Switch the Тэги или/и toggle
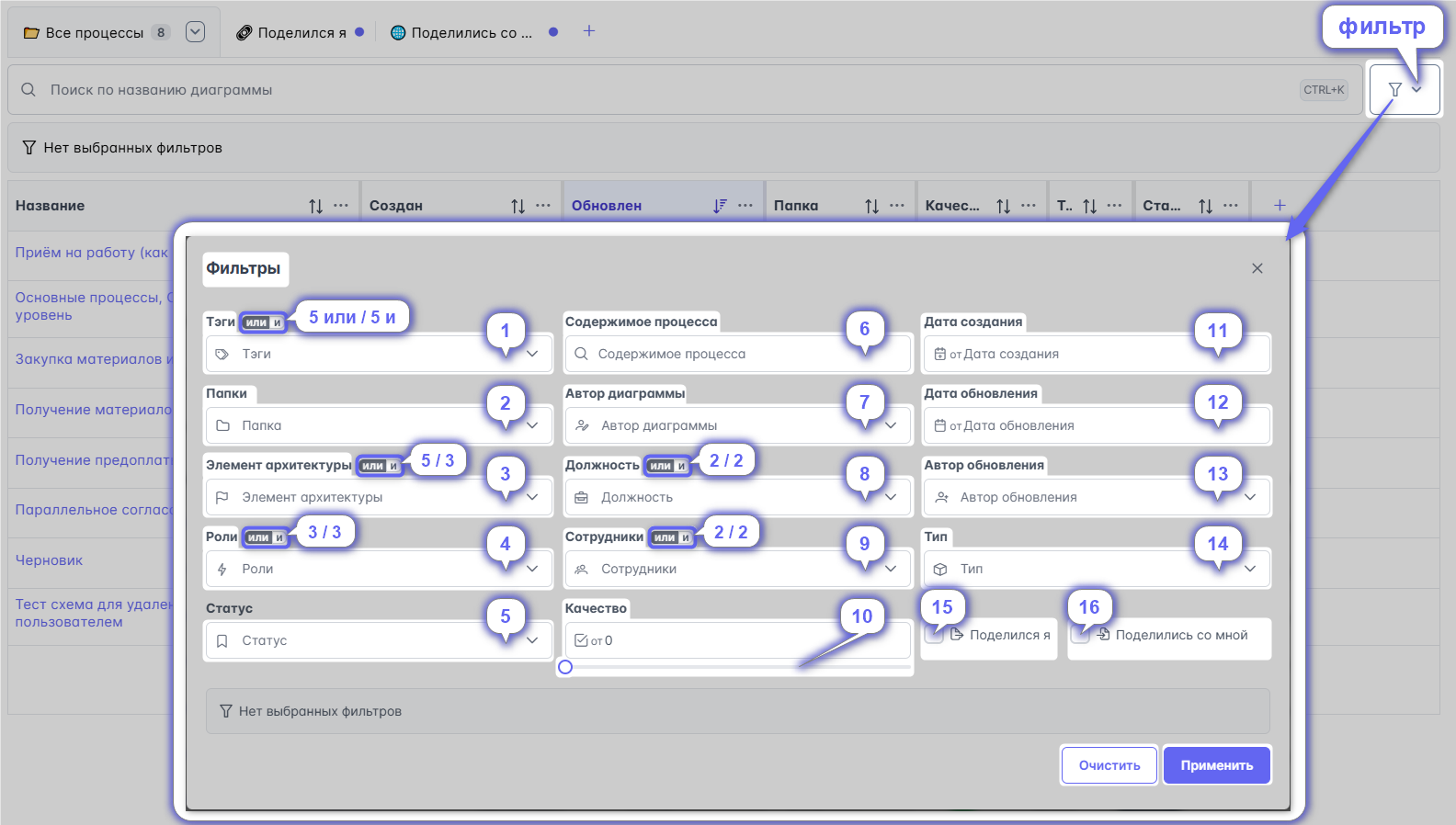This screenshot has height=825, width=1456. coord(263,322)
